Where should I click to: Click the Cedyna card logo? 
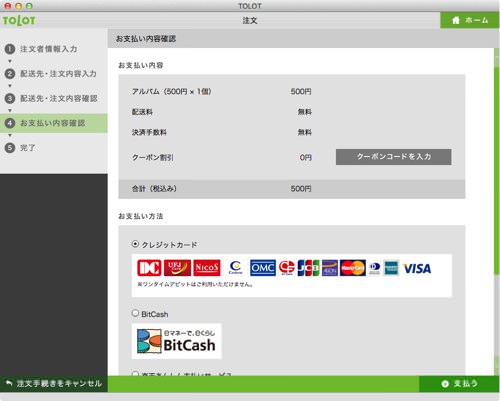coord(235,268)
